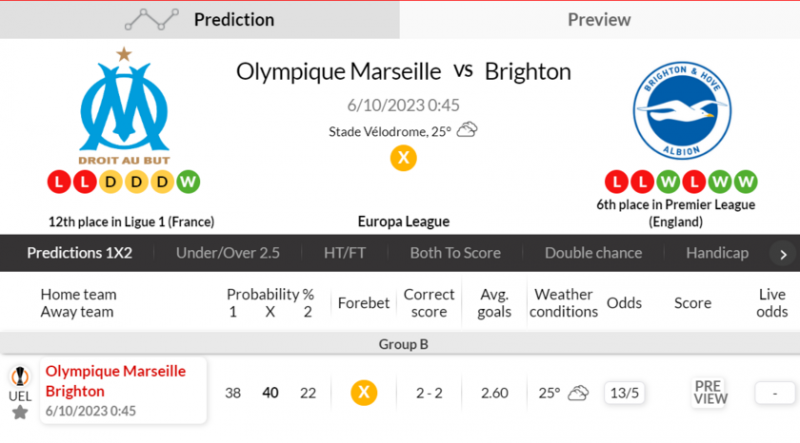The image size is (800, 443).
Task: Click the cloudy weather icon beside Stade Vélodrome
Action: click(467, 131)
